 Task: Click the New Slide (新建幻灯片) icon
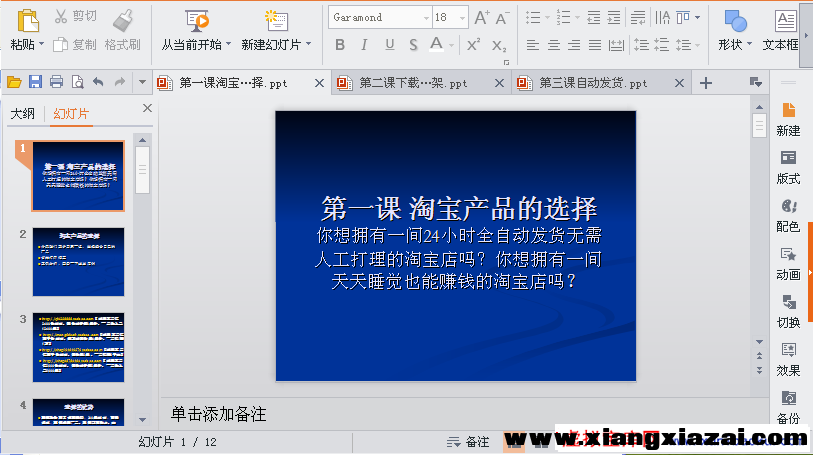(276, 21)
